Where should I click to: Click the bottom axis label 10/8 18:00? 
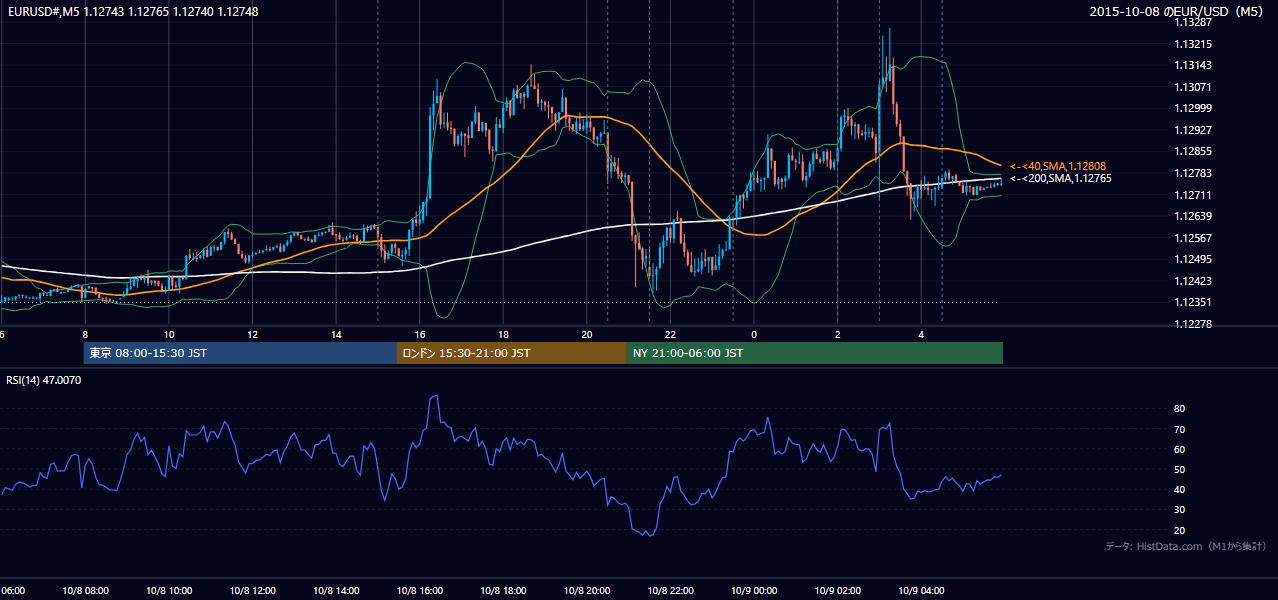[503, 590]
